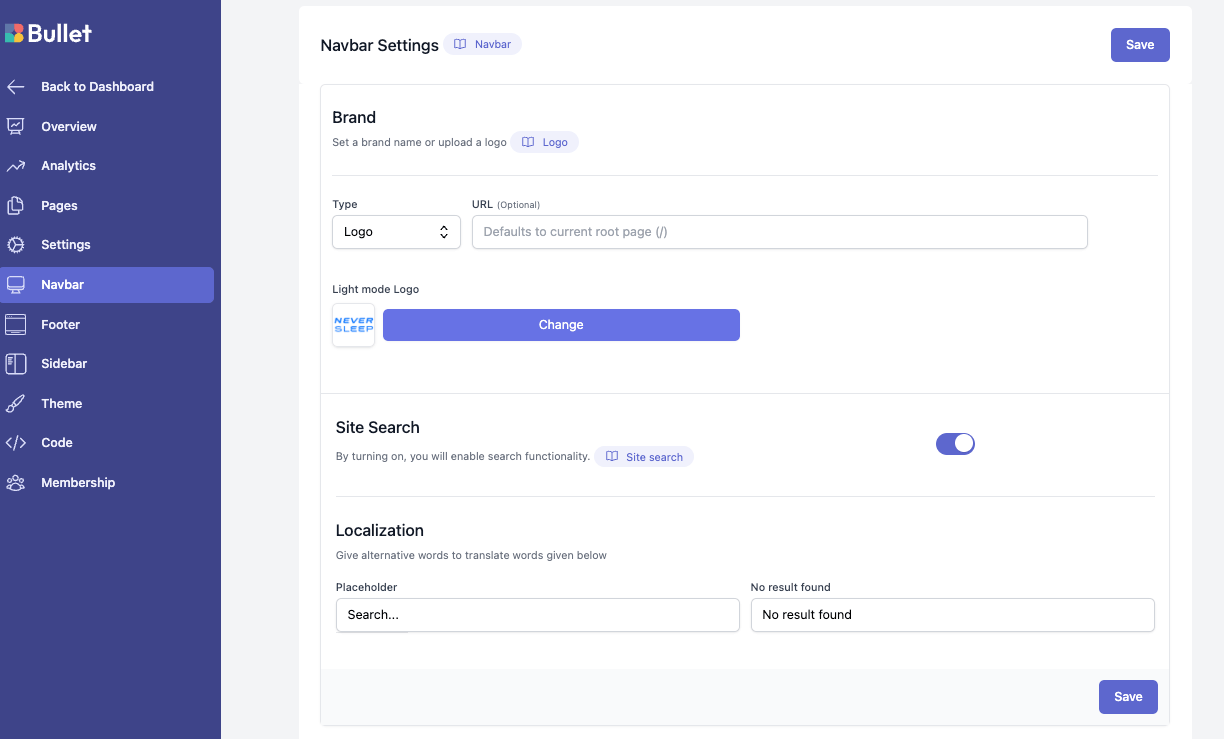This screenshot has height=739, width=1224.
Task: Click the book icon in the Site search badge
Action: [x=612, y=456]
